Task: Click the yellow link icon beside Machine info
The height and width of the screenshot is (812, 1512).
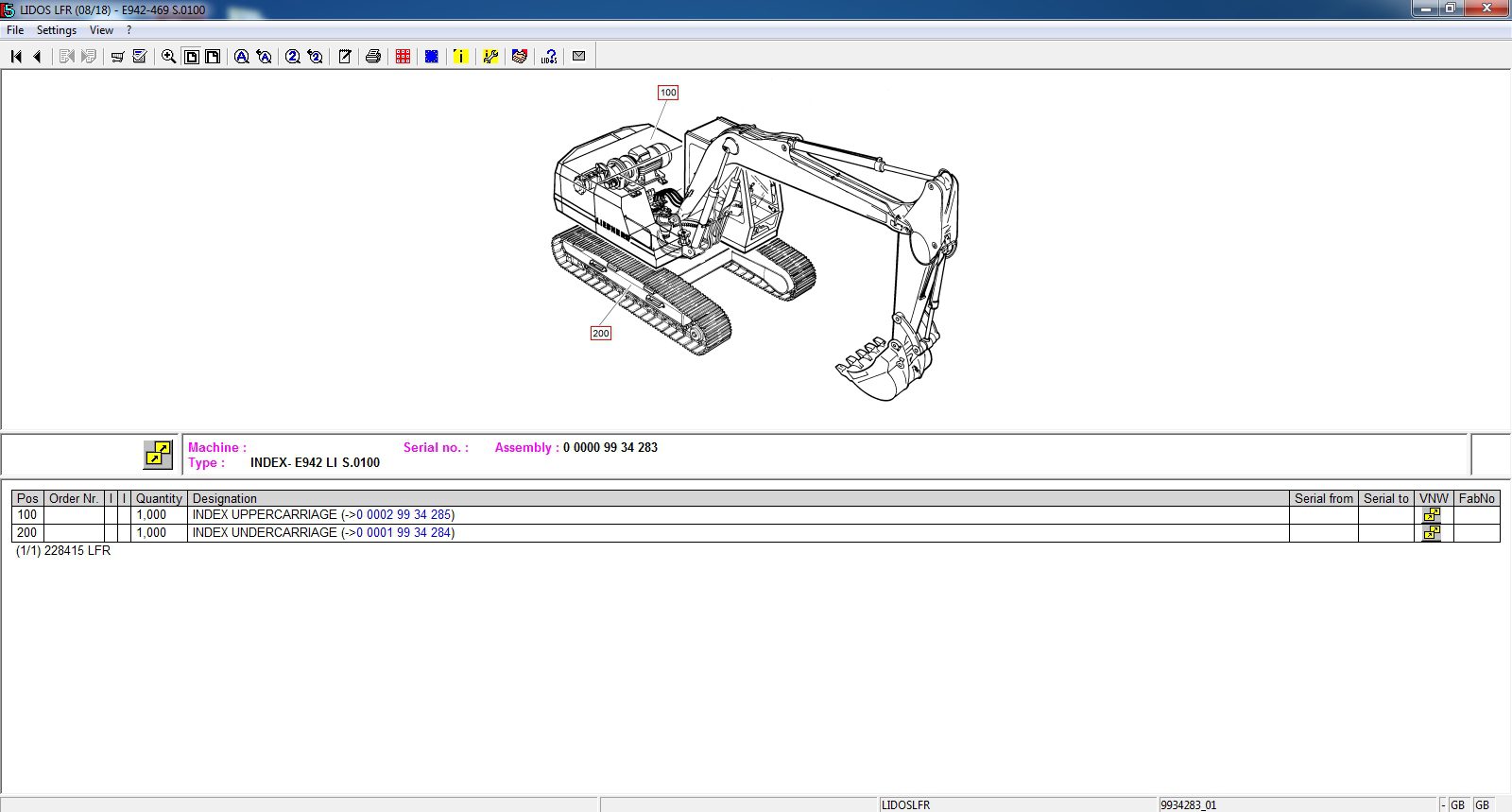Action: (x=158, y=455)
